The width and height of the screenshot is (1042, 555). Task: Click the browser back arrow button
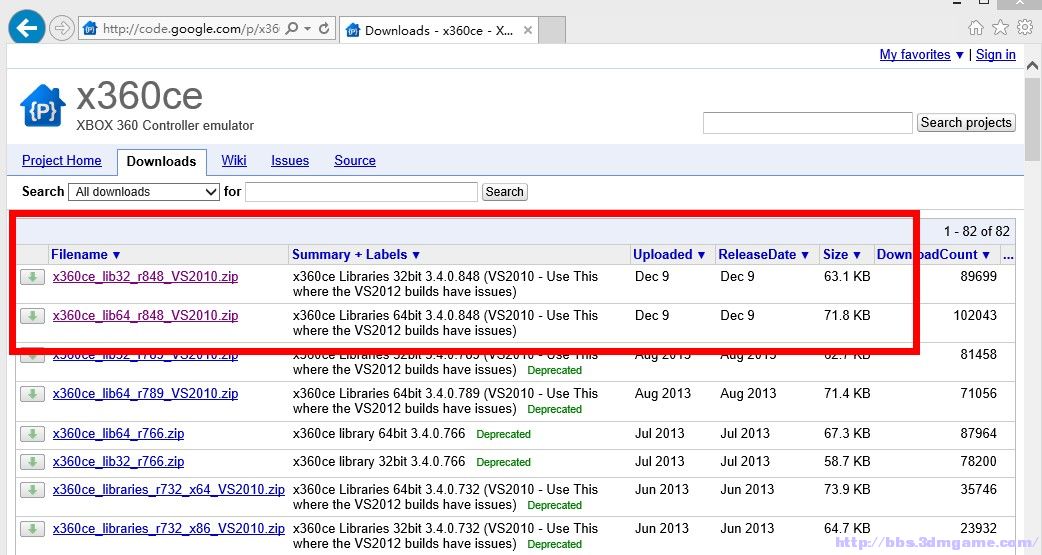click(x=27, y=29)
